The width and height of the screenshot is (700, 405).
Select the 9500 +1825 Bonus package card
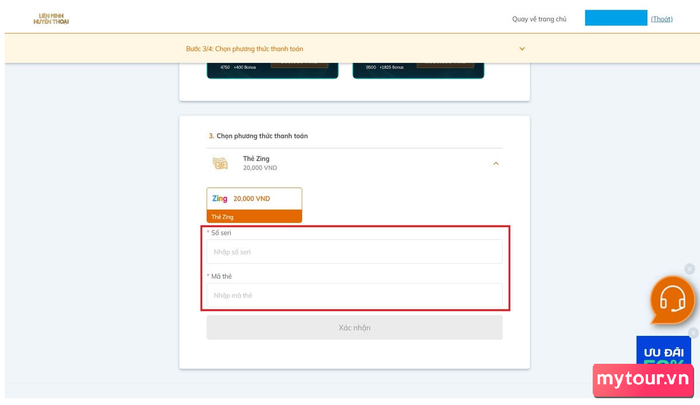pyautogui.click(x=418, y=71)
